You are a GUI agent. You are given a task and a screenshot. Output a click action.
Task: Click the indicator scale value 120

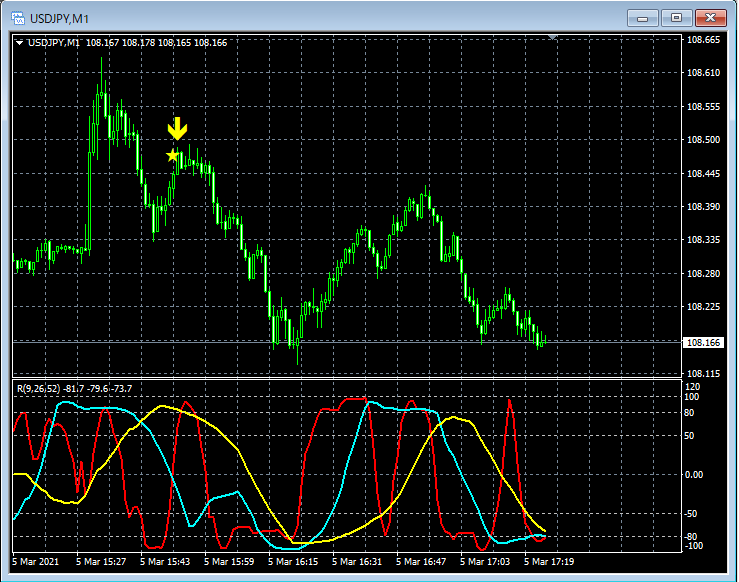(693, 387)
